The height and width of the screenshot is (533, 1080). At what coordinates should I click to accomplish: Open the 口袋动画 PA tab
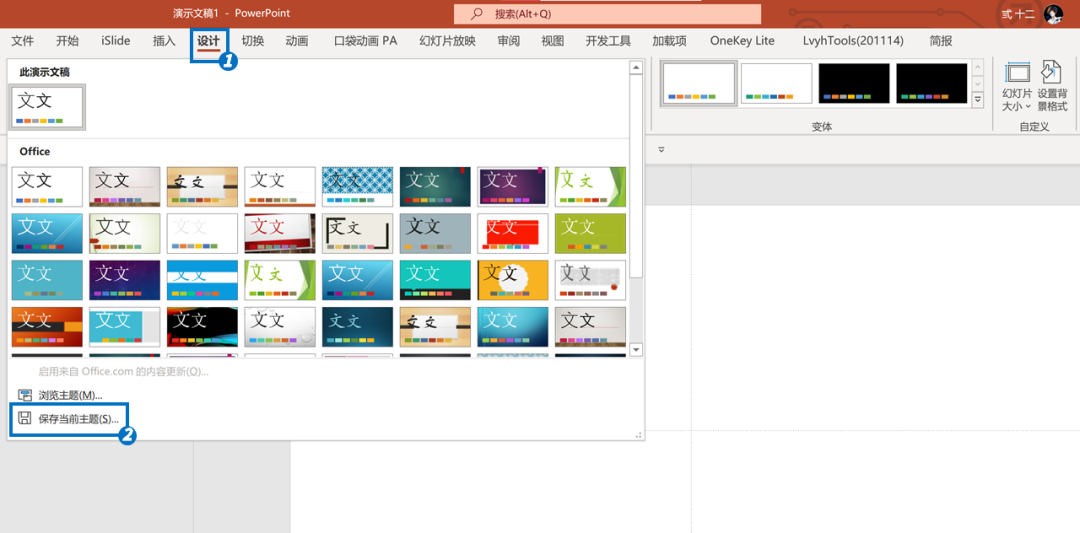click(x=365, y=41)
